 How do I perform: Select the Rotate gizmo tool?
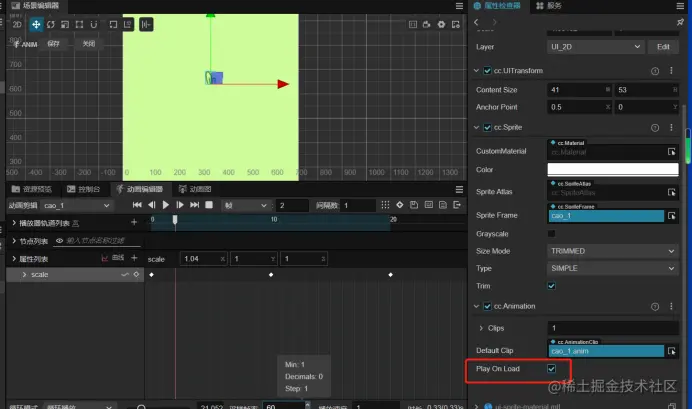(x=51, y=24)
